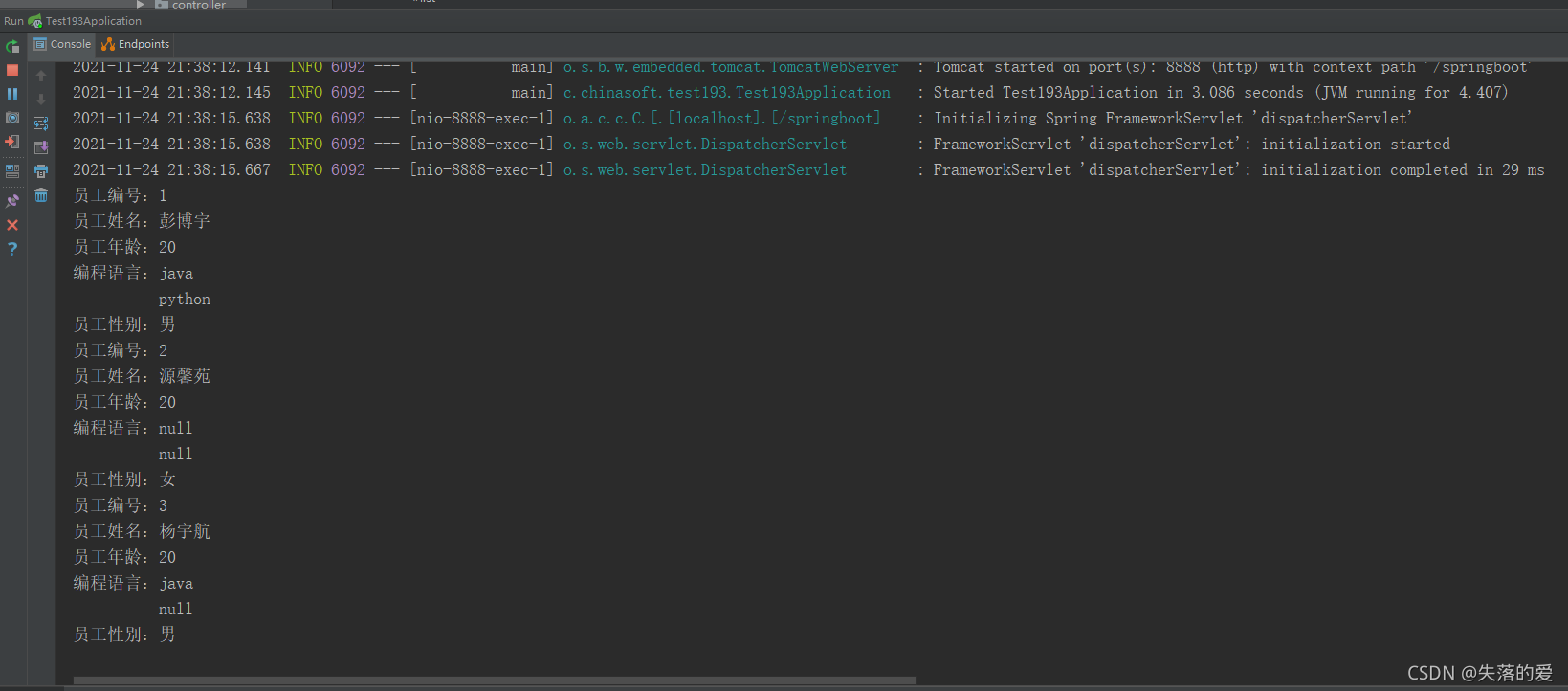The height and width of the screenshot is (691, 1568).
Task: Click the 'initialization completed in 29 ms' message
Action: tap(1238, 169)
